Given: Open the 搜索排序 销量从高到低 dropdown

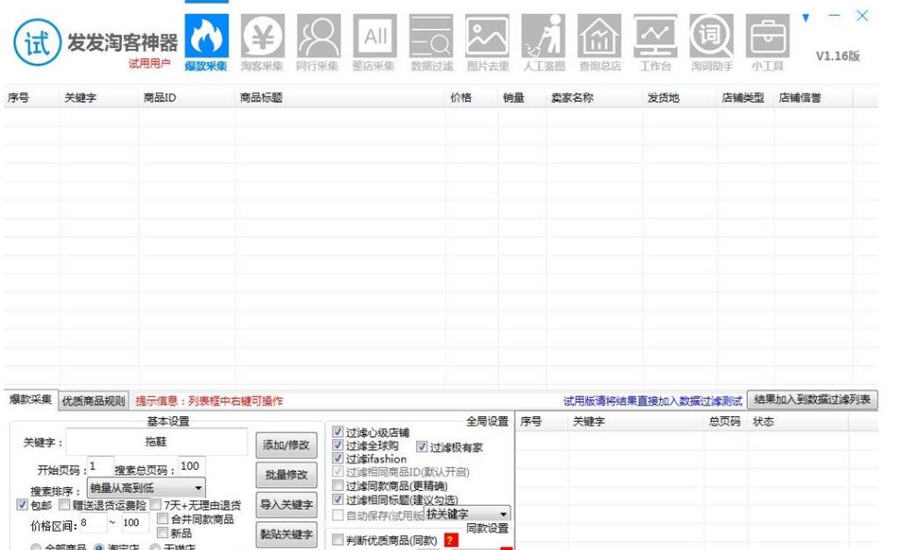Looking at the screenshot, I should pos(146,488).
